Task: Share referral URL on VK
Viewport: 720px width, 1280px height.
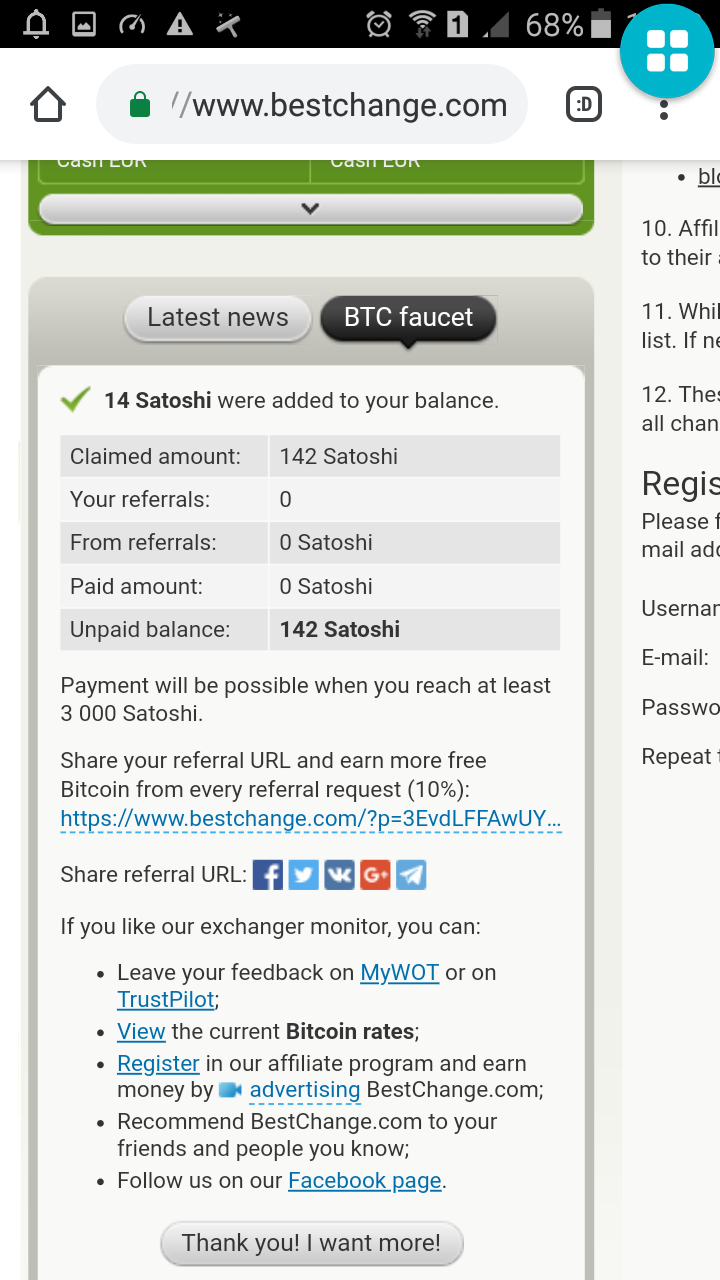Action: coord(340,875)
